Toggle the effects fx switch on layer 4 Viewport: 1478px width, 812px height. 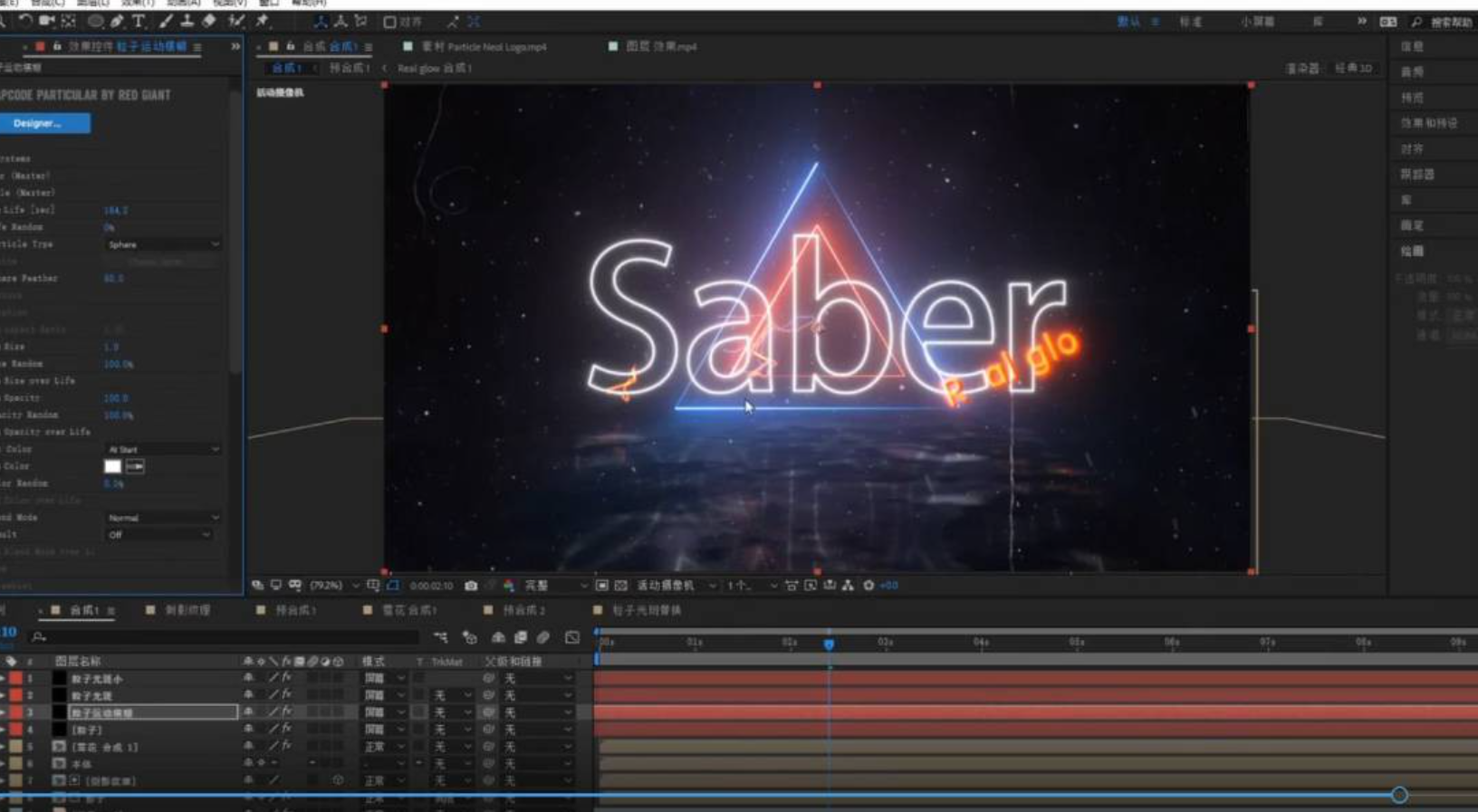286,730
